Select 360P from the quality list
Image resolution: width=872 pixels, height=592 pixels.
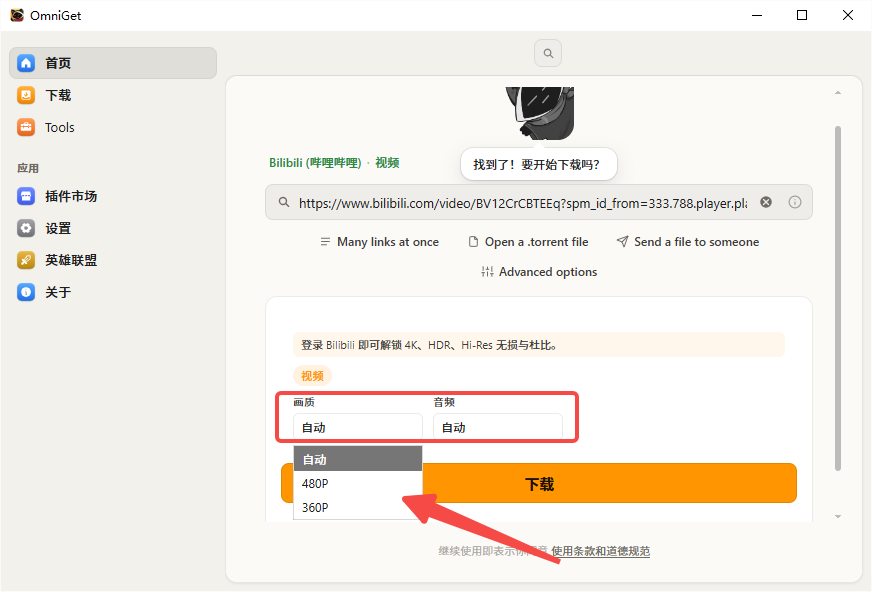[358, 508]
